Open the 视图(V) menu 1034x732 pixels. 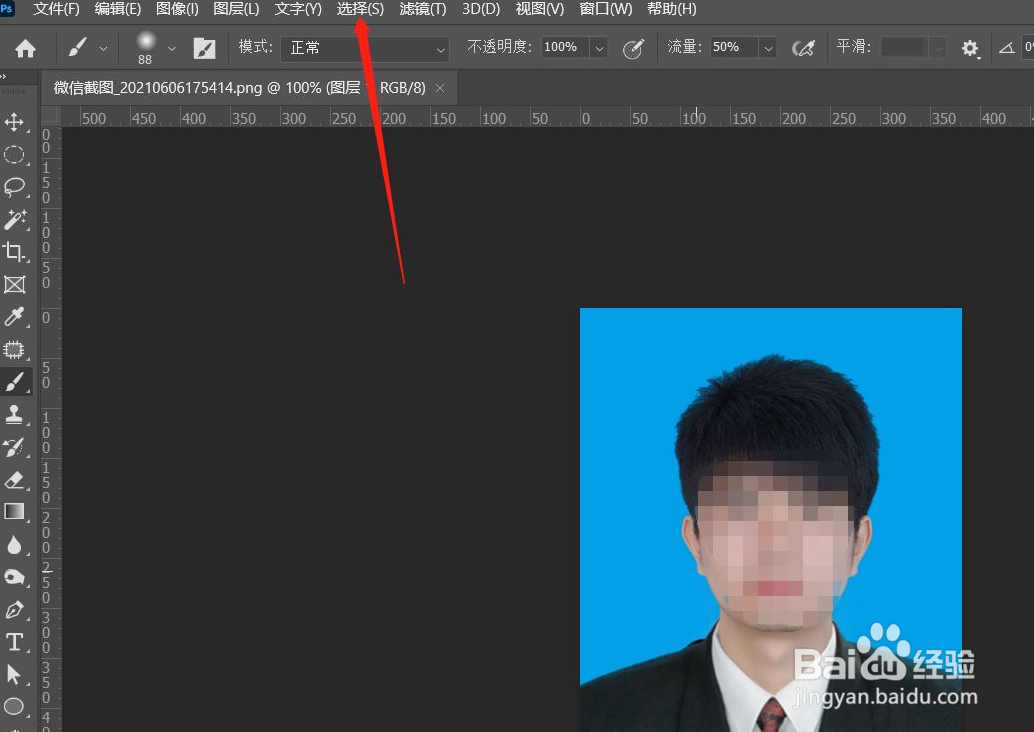[539, 9]
